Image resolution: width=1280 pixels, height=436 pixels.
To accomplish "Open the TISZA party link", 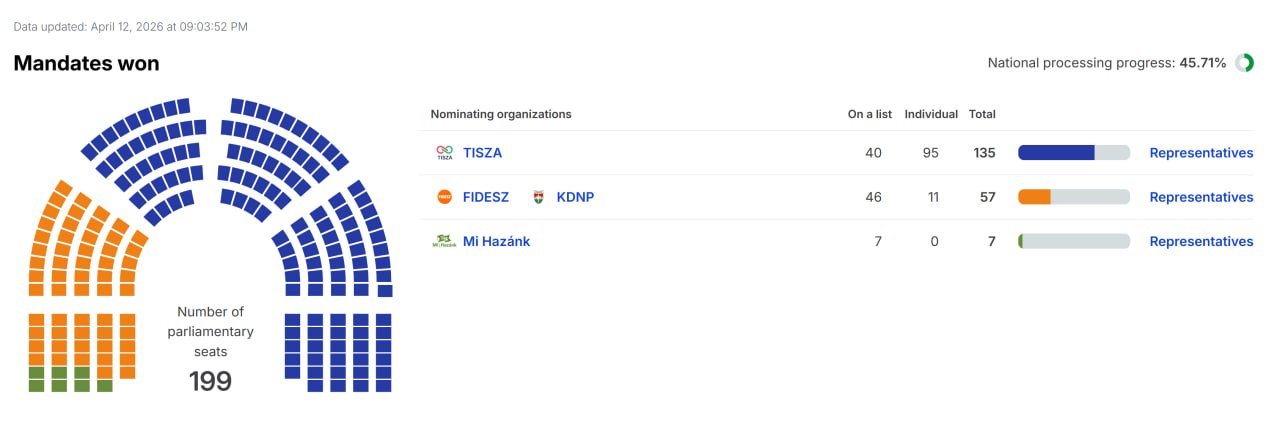I will click(x=482, y=153).
